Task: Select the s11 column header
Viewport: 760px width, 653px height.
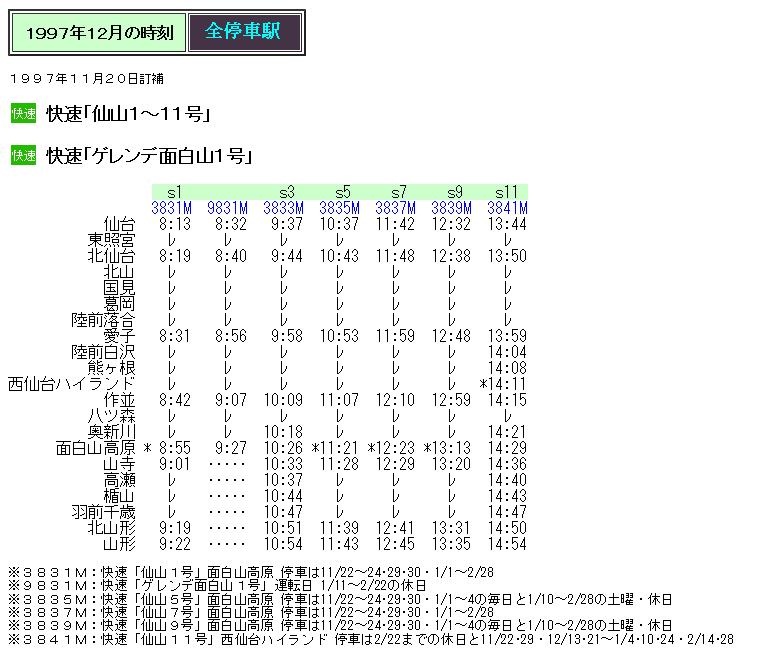Action: coord(507,192)
